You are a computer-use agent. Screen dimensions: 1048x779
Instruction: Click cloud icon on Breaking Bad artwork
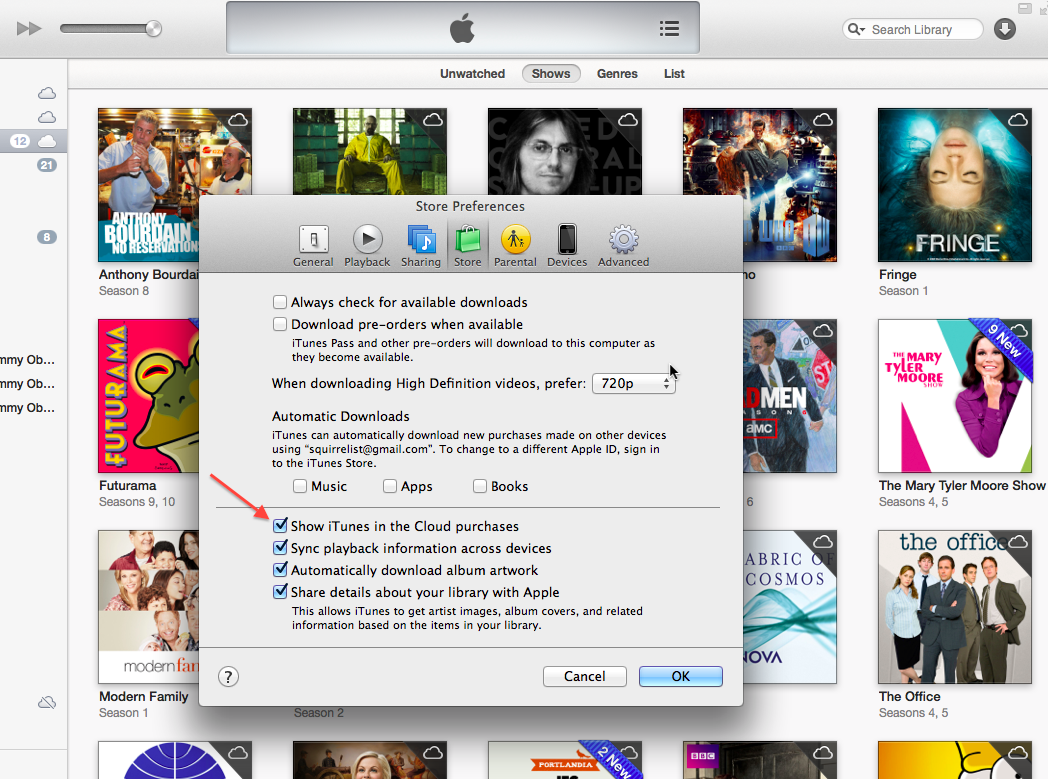point(433,120)
